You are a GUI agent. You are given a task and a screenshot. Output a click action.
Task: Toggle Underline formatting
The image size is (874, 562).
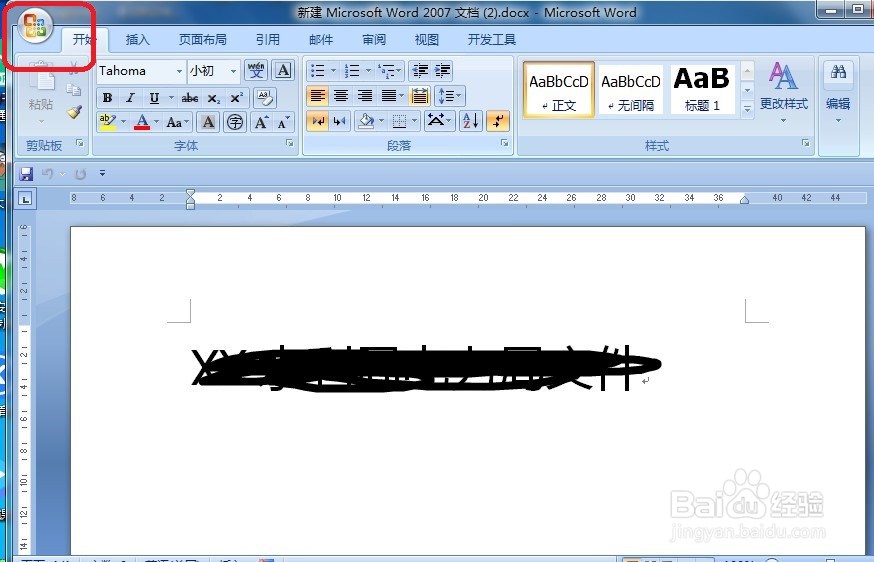point(154,98)
